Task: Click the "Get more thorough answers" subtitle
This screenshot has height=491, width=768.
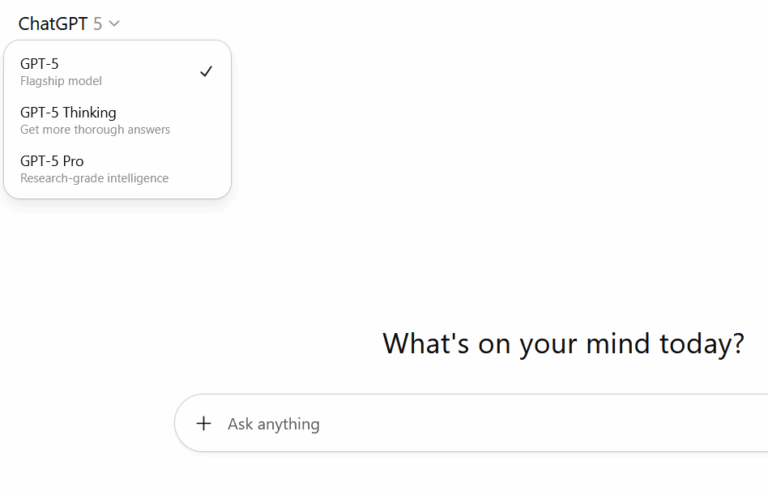Action: pyautogui.click(x=95, y=130)
